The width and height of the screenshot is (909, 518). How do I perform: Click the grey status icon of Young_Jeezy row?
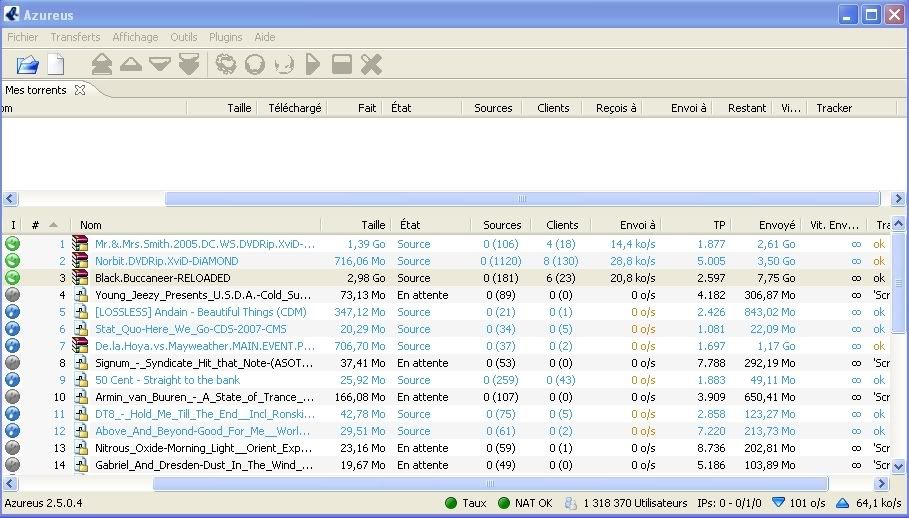[x=12, y=295]
